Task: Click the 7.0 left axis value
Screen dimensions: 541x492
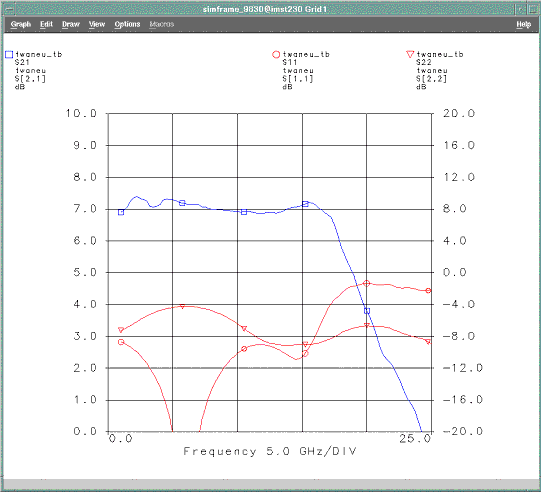Action: (x=85, y=209)
